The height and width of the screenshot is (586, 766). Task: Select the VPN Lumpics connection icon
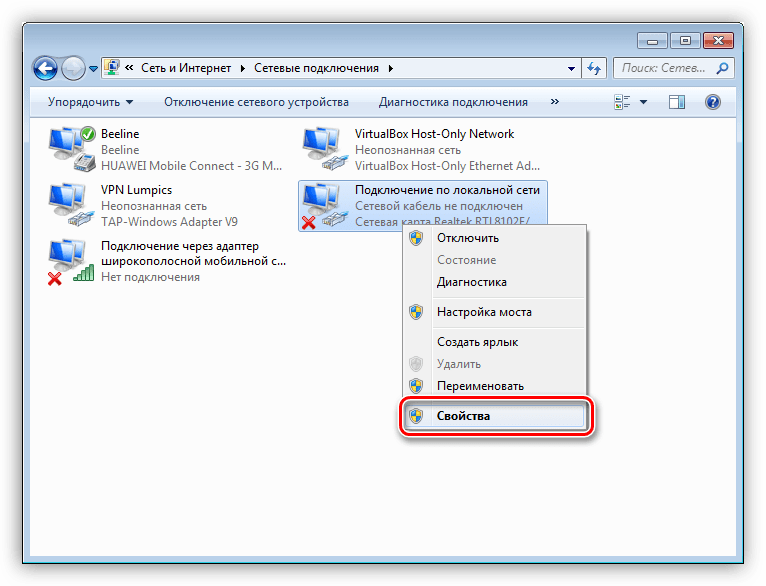tap(72, 205)
